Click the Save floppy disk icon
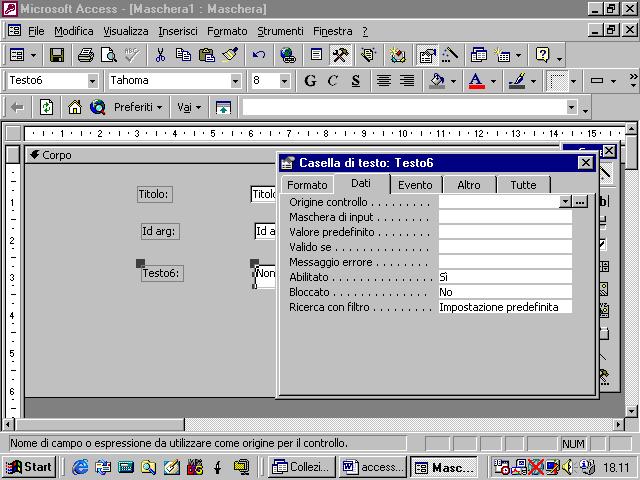 tap(57, 55)
